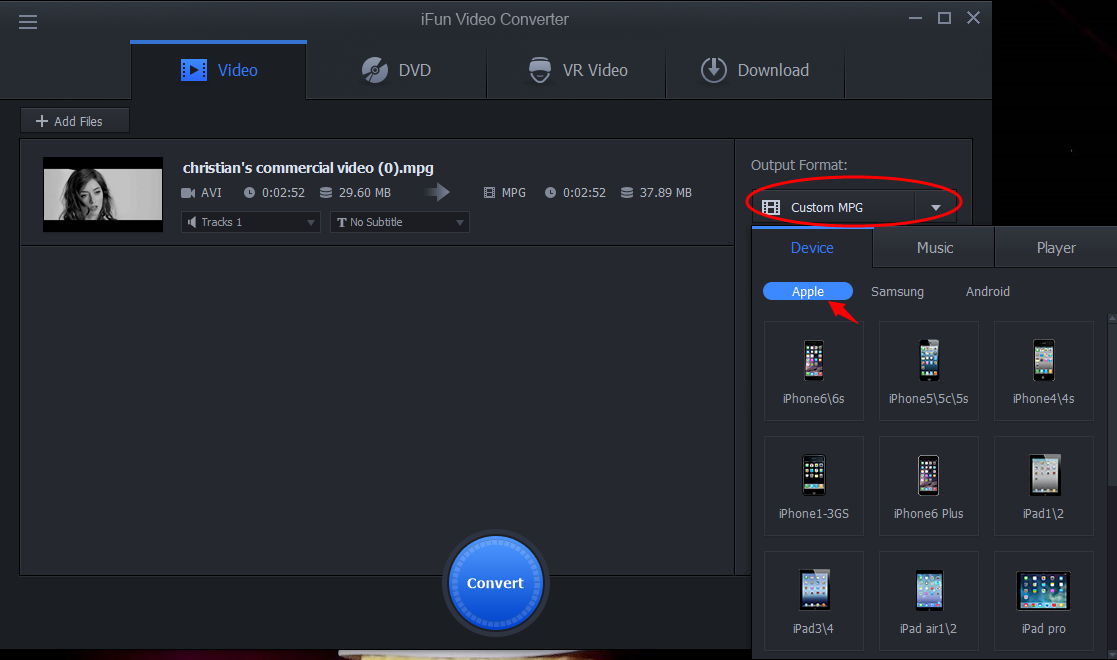Close the iFun Video Converter window
The height and width of the screenshot is (660, 1117).
point(973,18)
